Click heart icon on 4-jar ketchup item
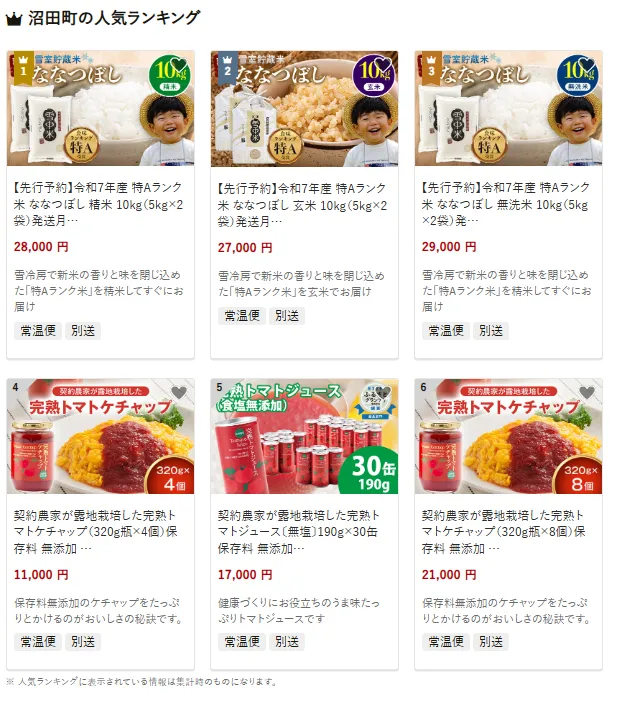Screen dimensions: 624x709 pos(179,392)
